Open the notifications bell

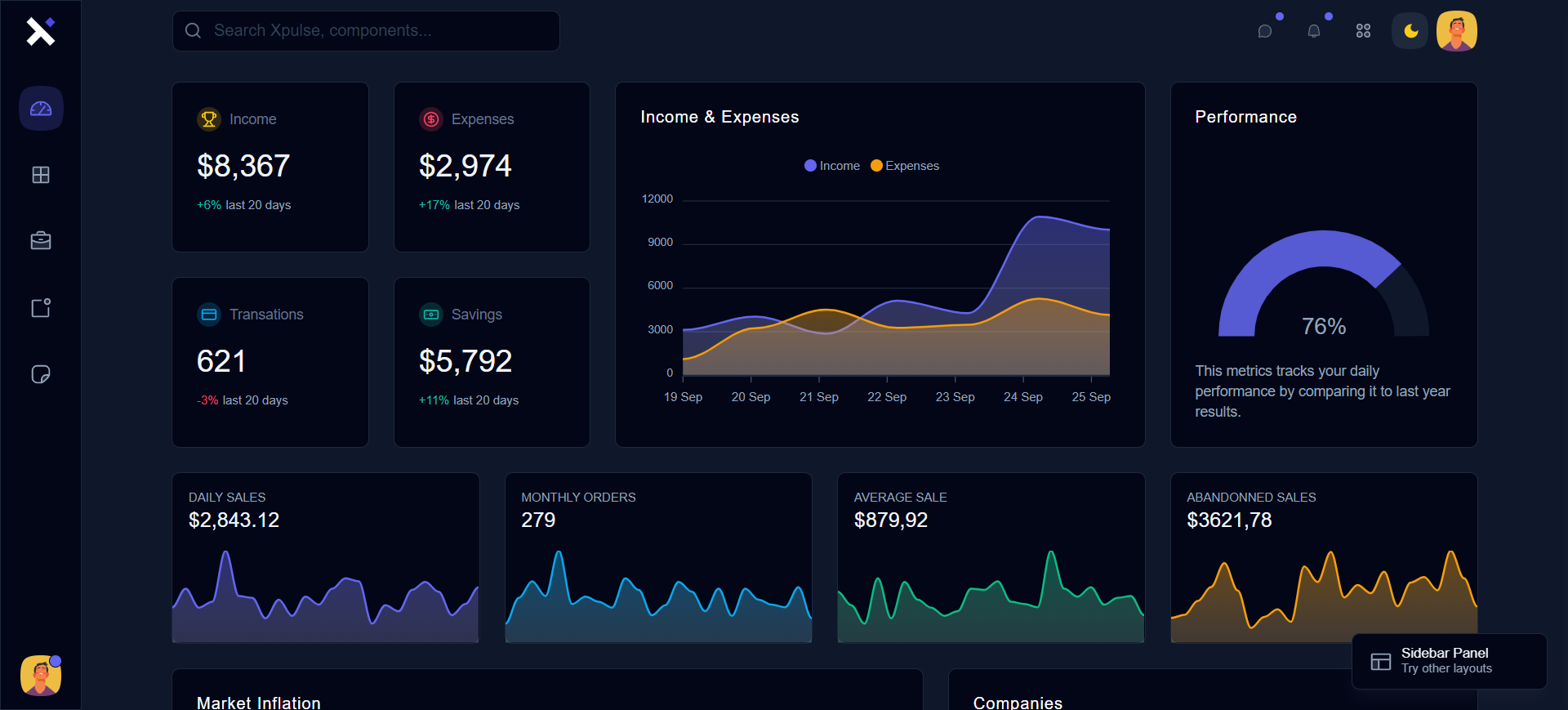1314,31
